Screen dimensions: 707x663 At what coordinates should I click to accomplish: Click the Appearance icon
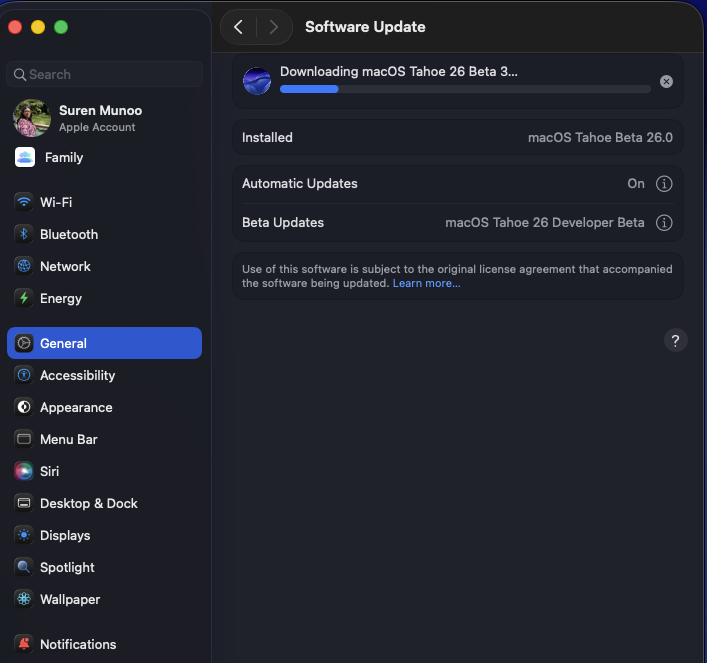tap(24, 407)
